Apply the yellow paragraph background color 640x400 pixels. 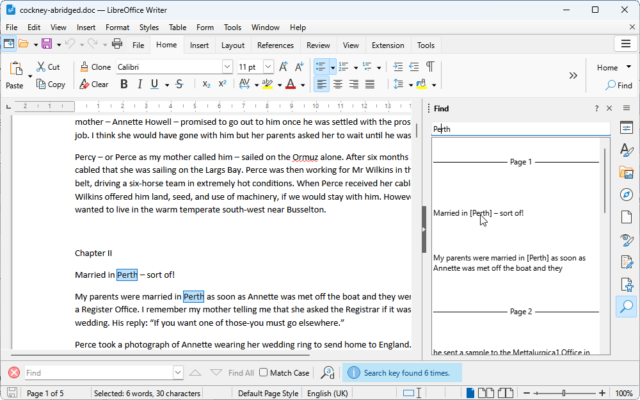(x=421, y=84)
